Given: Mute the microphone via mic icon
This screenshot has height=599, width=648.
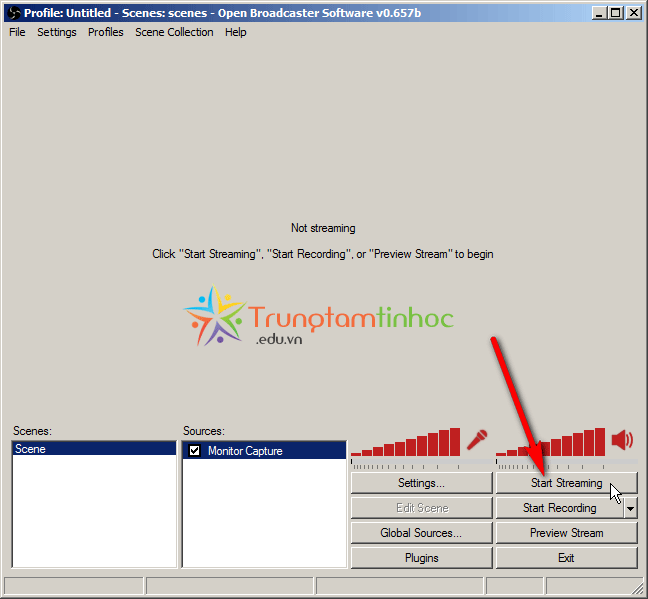Looking at the screenshot, I should pos(477,440).
